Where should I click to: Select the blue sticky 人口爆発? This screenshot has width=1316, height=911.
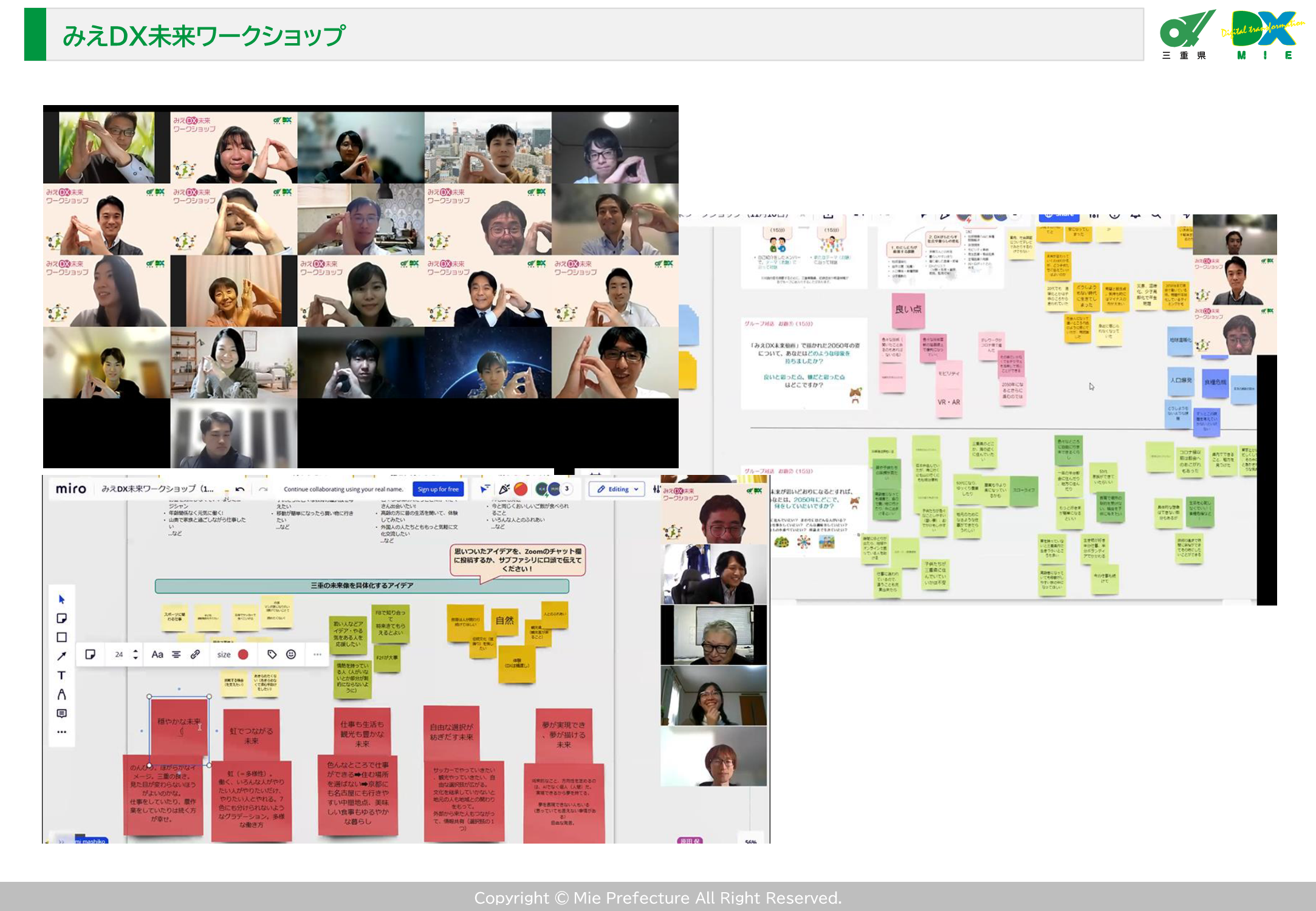pos(1181,380)
